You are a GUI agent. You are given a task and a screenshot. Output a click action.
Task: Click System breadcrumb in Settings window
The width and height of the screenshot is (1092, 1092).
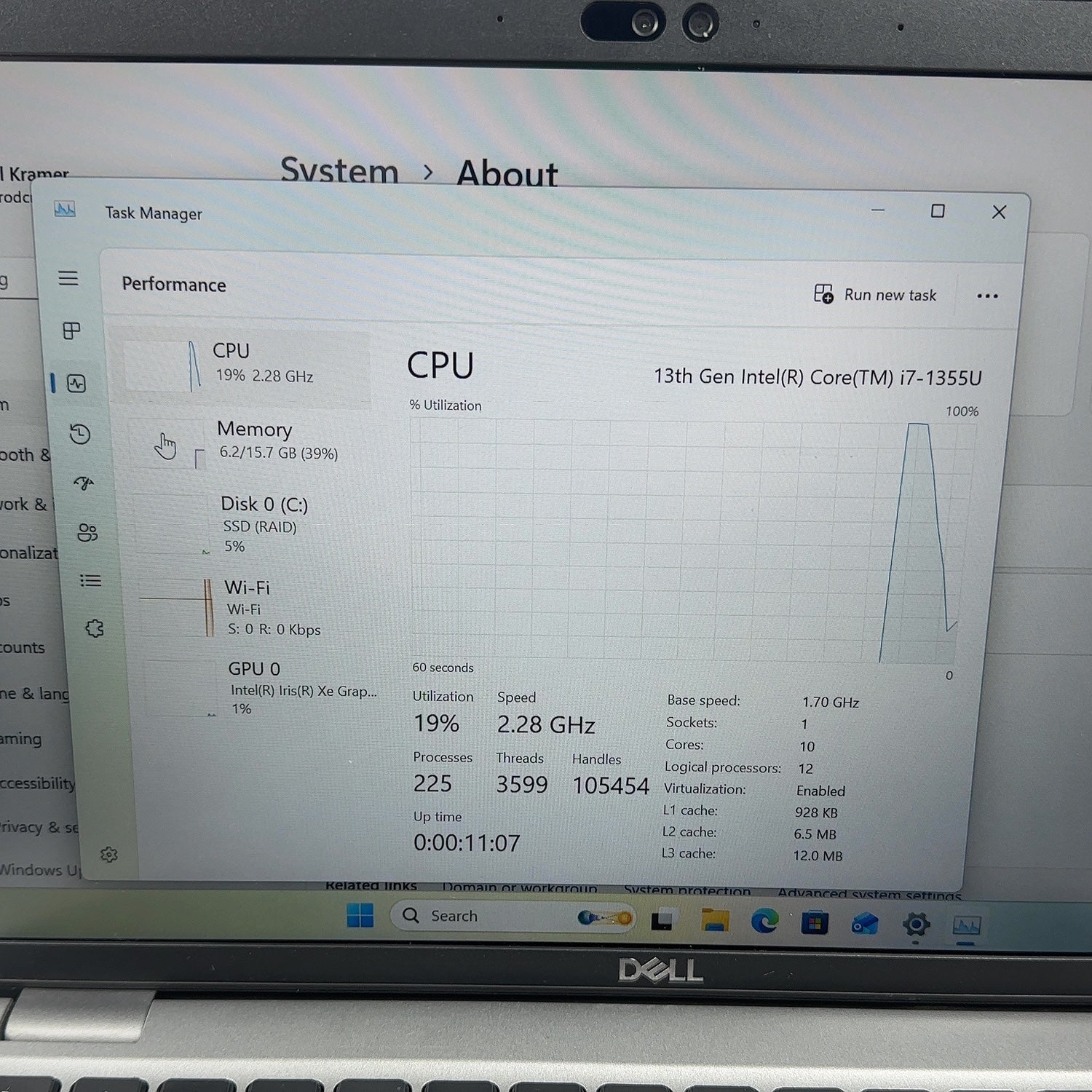click(x=340, y=171)
